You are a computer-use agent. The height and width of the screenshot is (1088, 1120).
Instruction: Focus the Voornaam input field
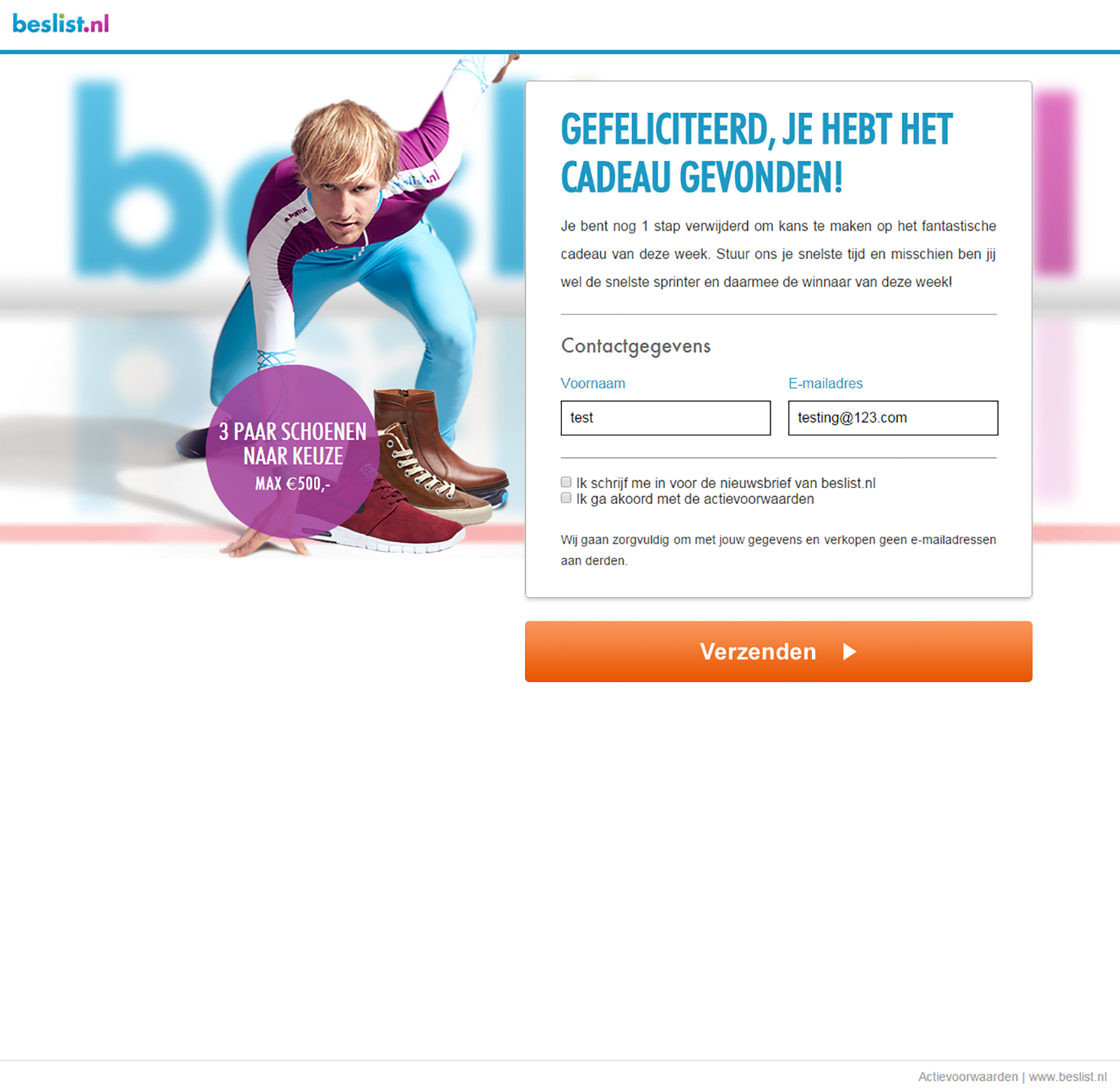666,418
